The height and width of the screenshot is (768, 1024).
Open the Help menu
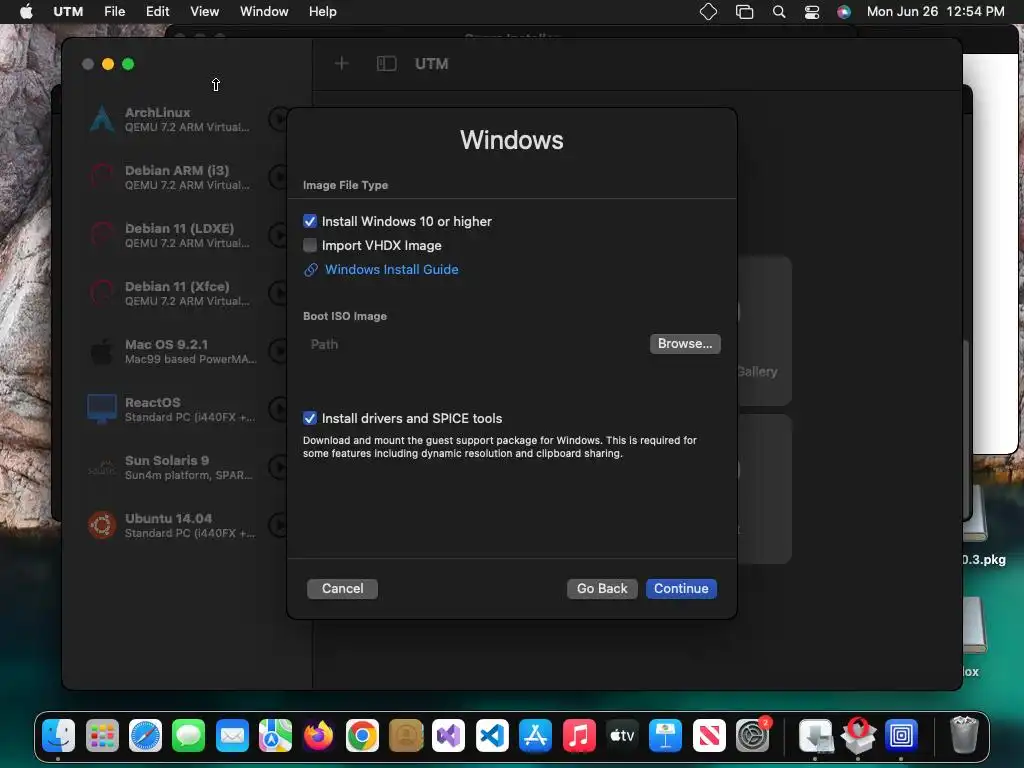click(x=323, y=12)
